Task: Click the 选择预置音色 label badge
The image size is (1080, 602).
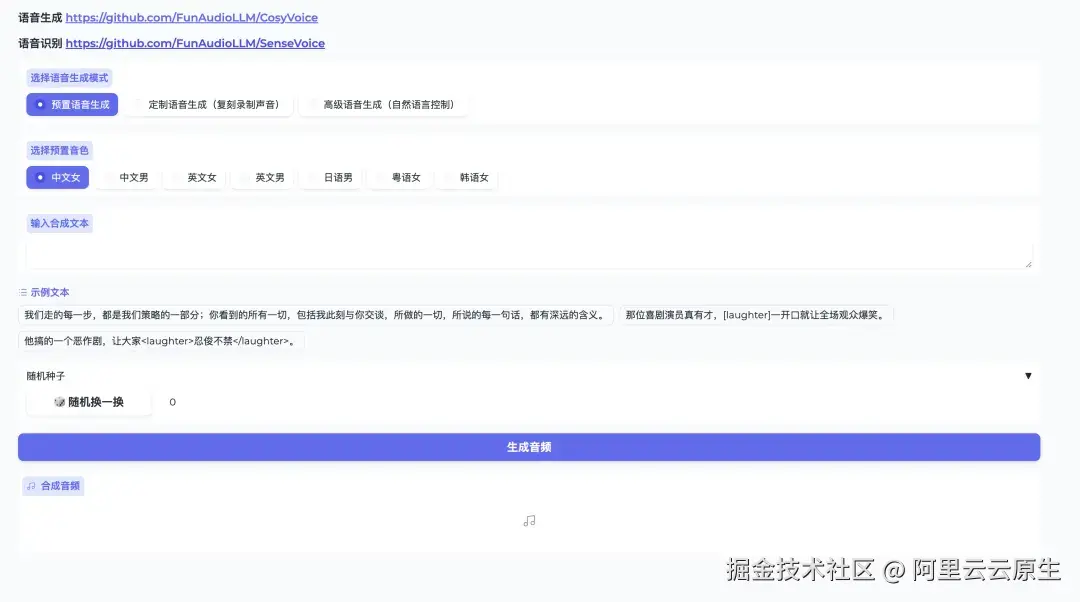Action: pos(56,150)
